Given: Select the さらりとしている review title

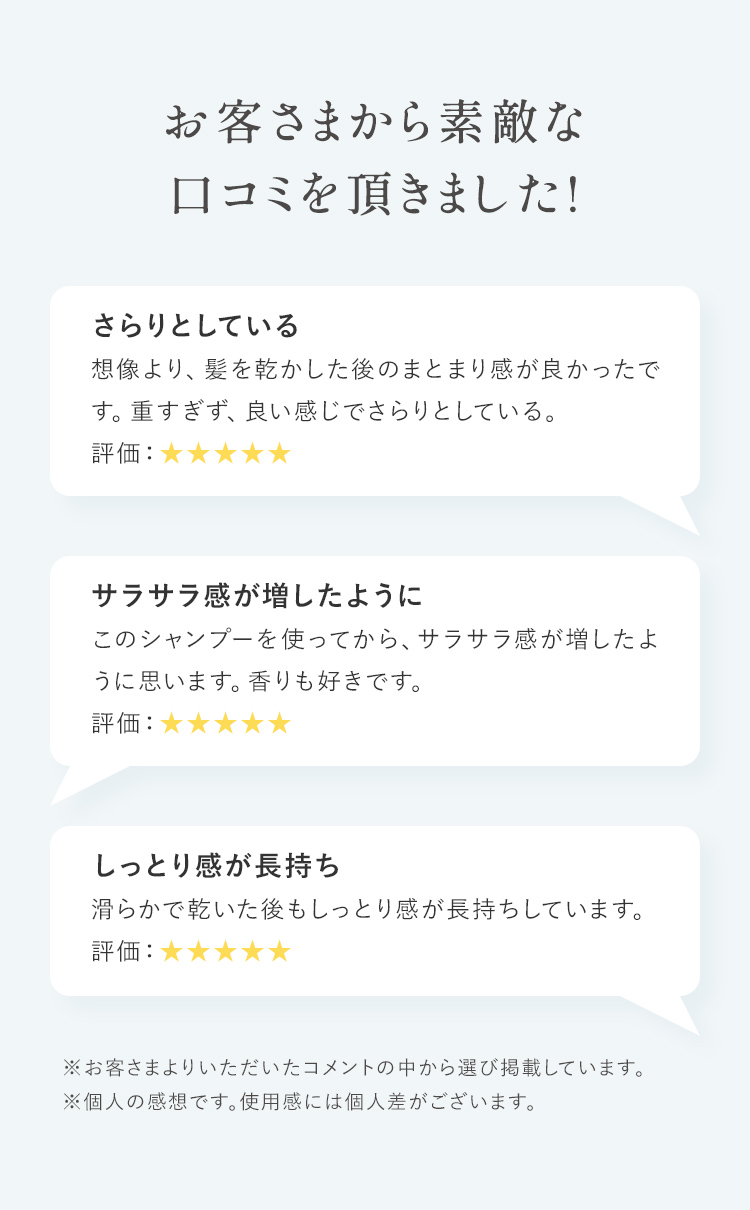Looking at the screenshot, I should [196, 326].
